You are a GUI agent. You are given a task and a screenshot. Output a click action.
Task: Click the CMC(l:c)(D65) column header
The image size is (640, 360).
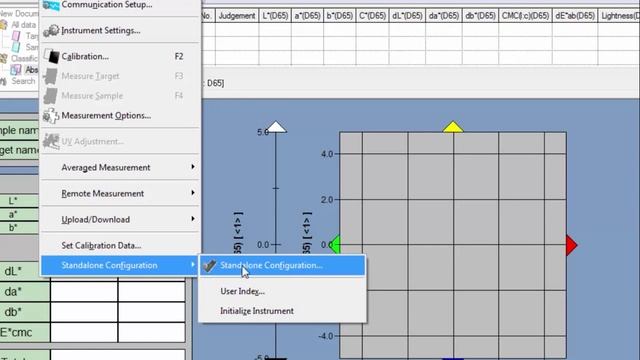point(525,16)
